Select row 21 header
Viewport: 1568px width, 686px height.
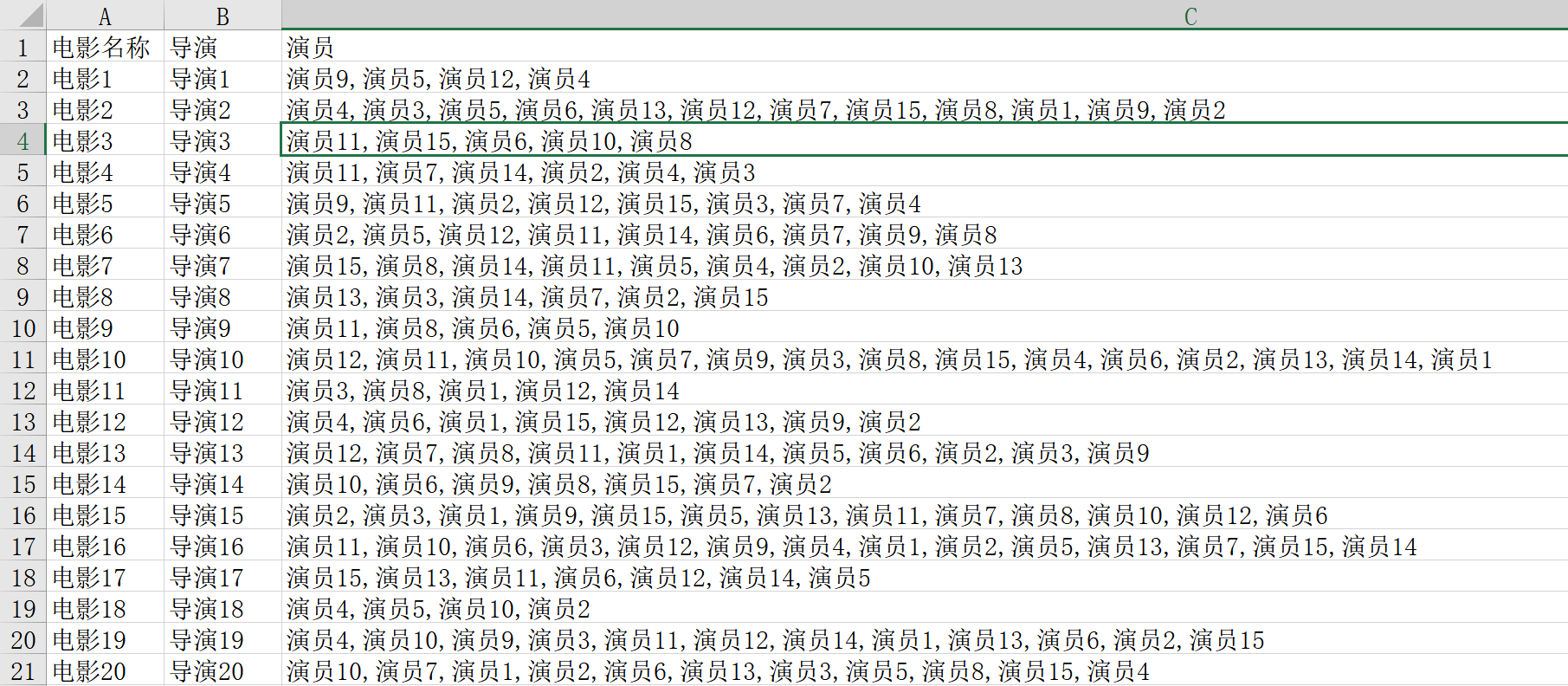point(23,670)
